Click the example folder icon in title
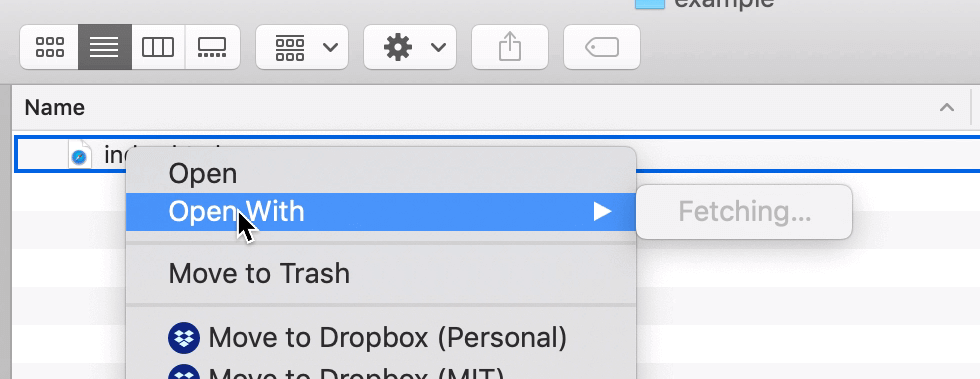Screen dimensions: 980x379 tap(649, 4)
